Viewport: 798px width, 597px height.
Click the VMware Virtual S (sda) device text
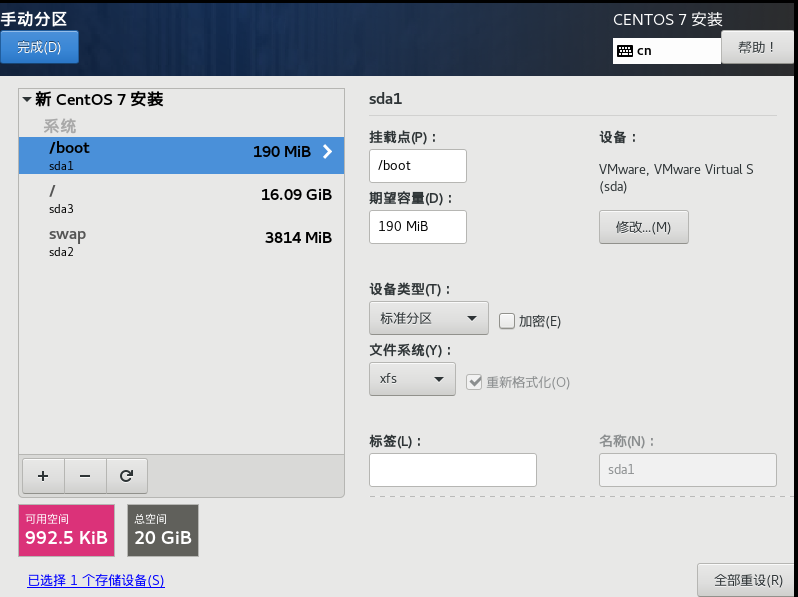coord(676,178)
